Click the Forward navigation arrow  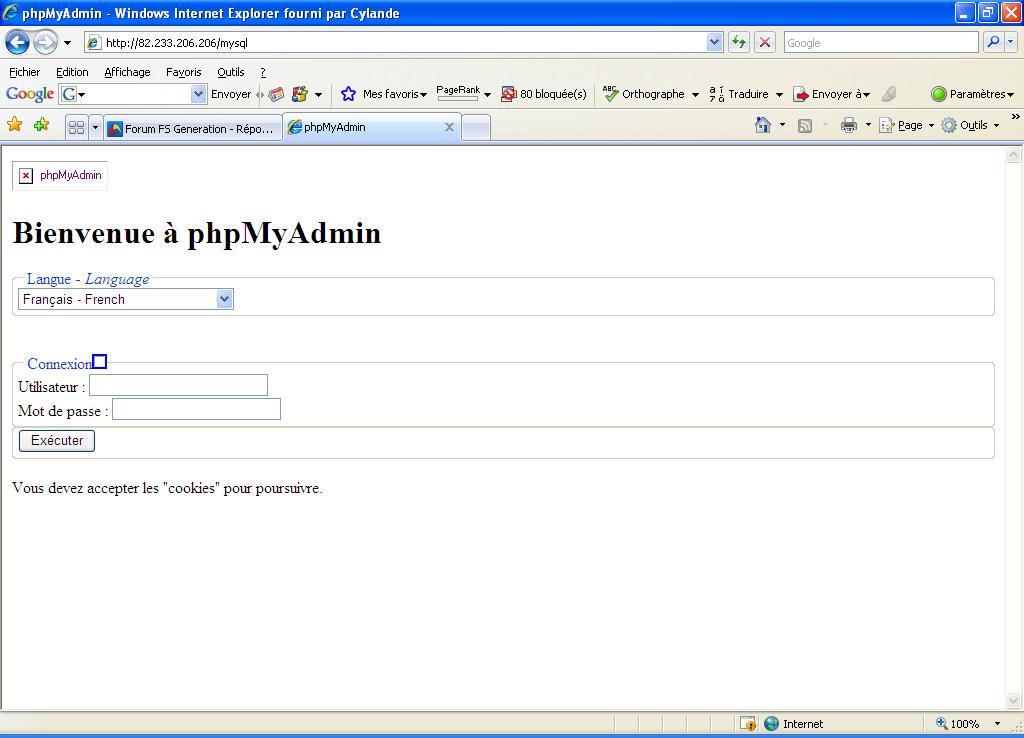point(45,43)
